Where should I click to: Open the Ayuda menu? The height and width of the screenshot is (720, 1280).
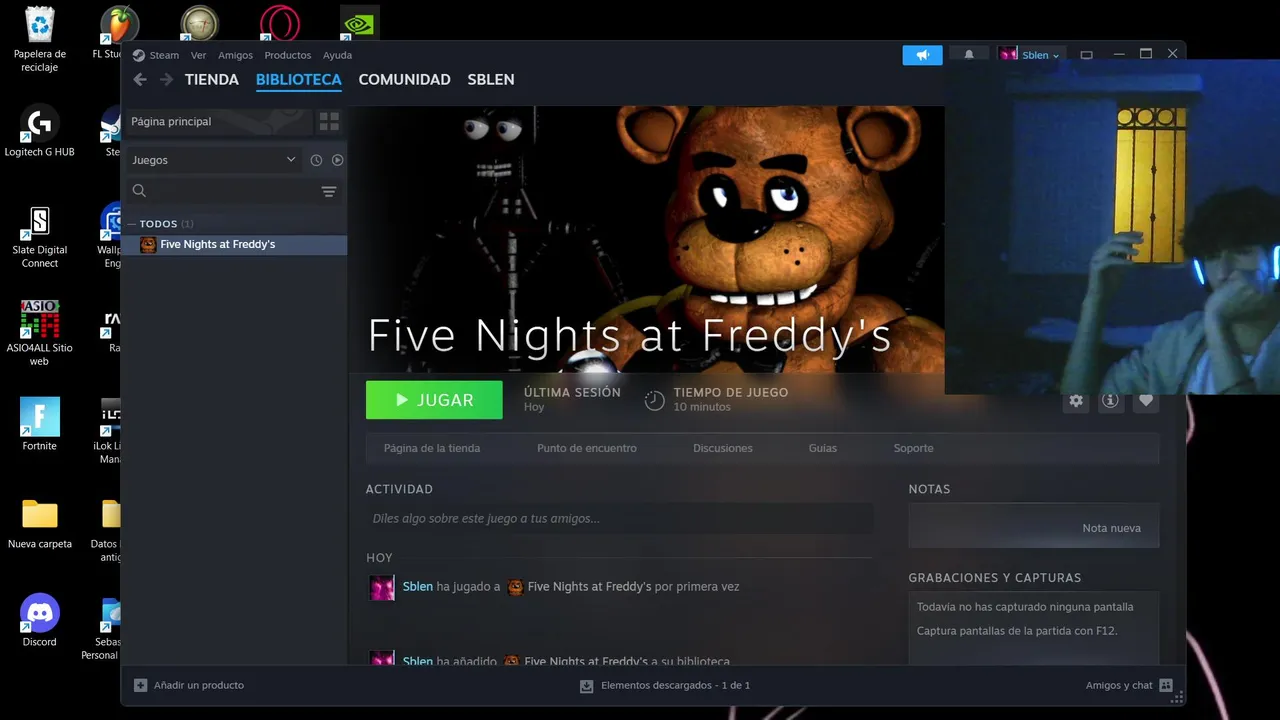tap(337, 56)
